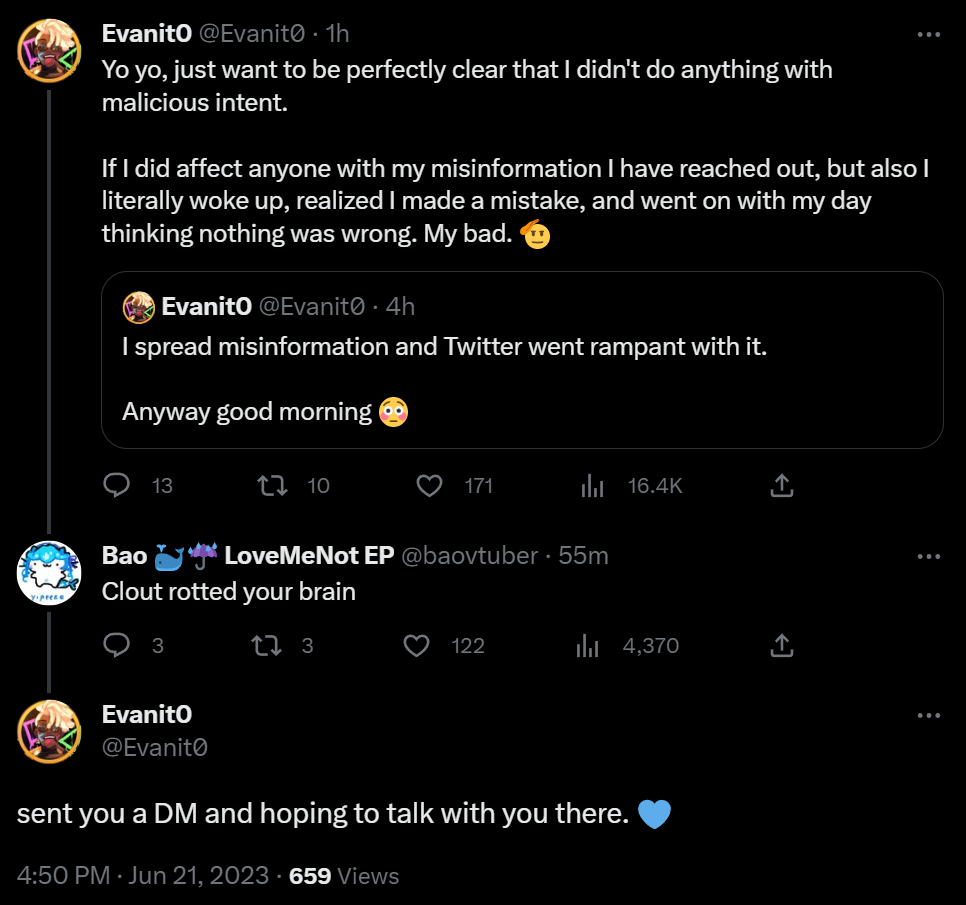Click the 4:50 PM Jun 21, 2023 timestamp
Viewport: 966px width, 905px height.
click(x=143, y=876)
